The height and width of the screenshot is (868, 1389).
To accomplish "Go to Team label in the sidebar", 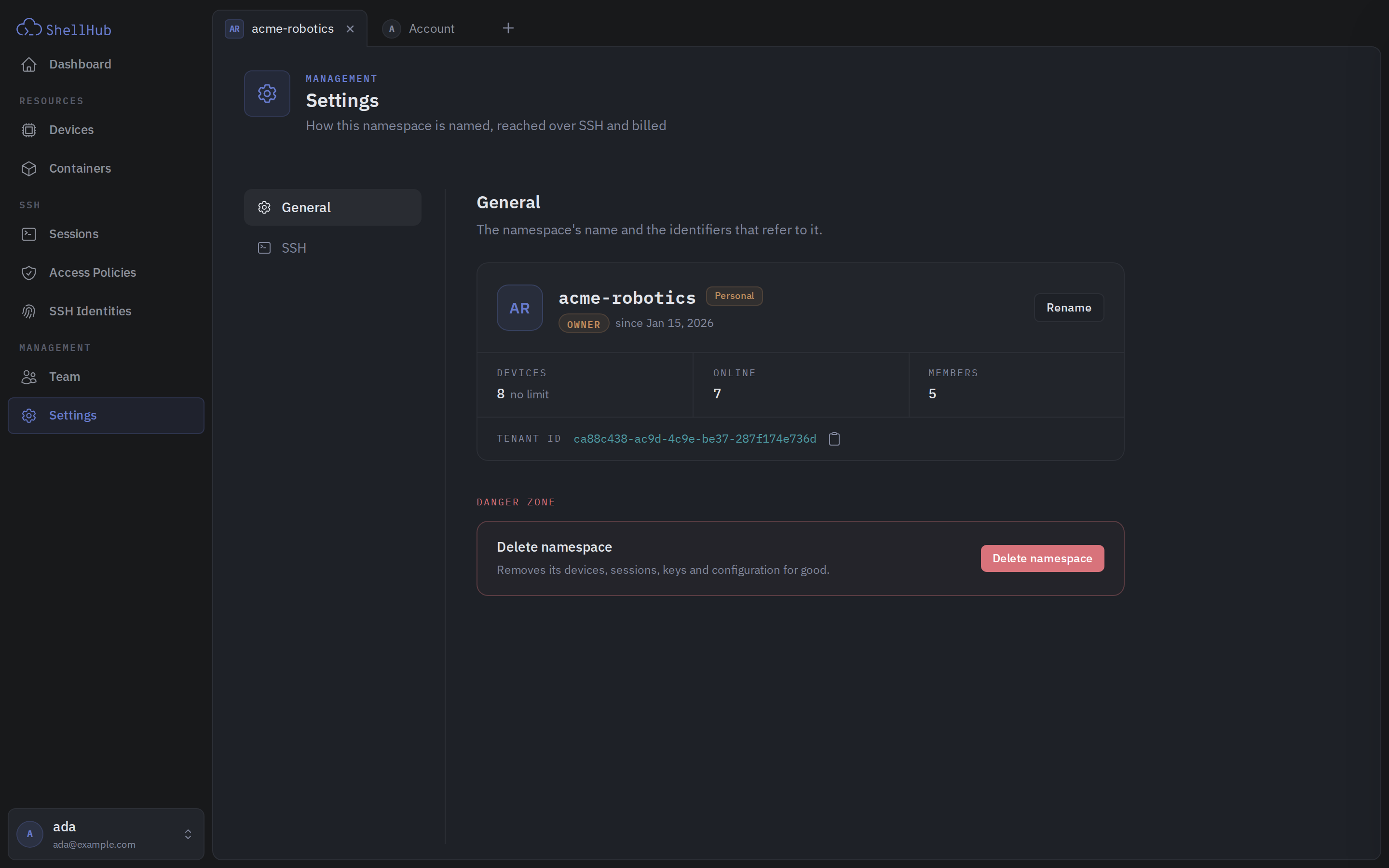I will [x=65, y=377].
